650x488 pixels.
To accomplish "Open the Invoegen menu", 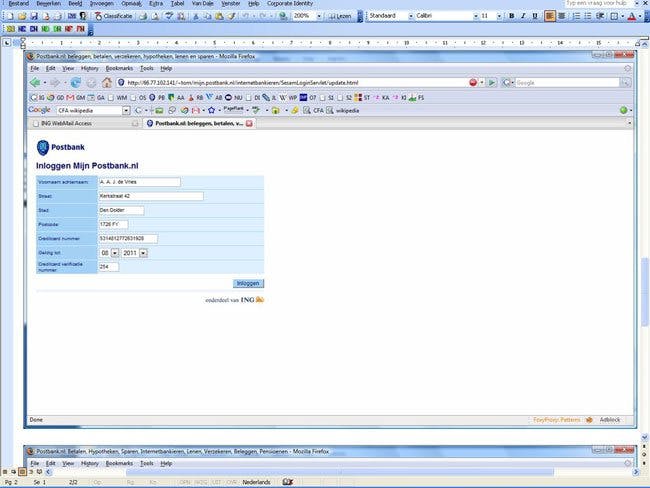I will coord(102,3).
